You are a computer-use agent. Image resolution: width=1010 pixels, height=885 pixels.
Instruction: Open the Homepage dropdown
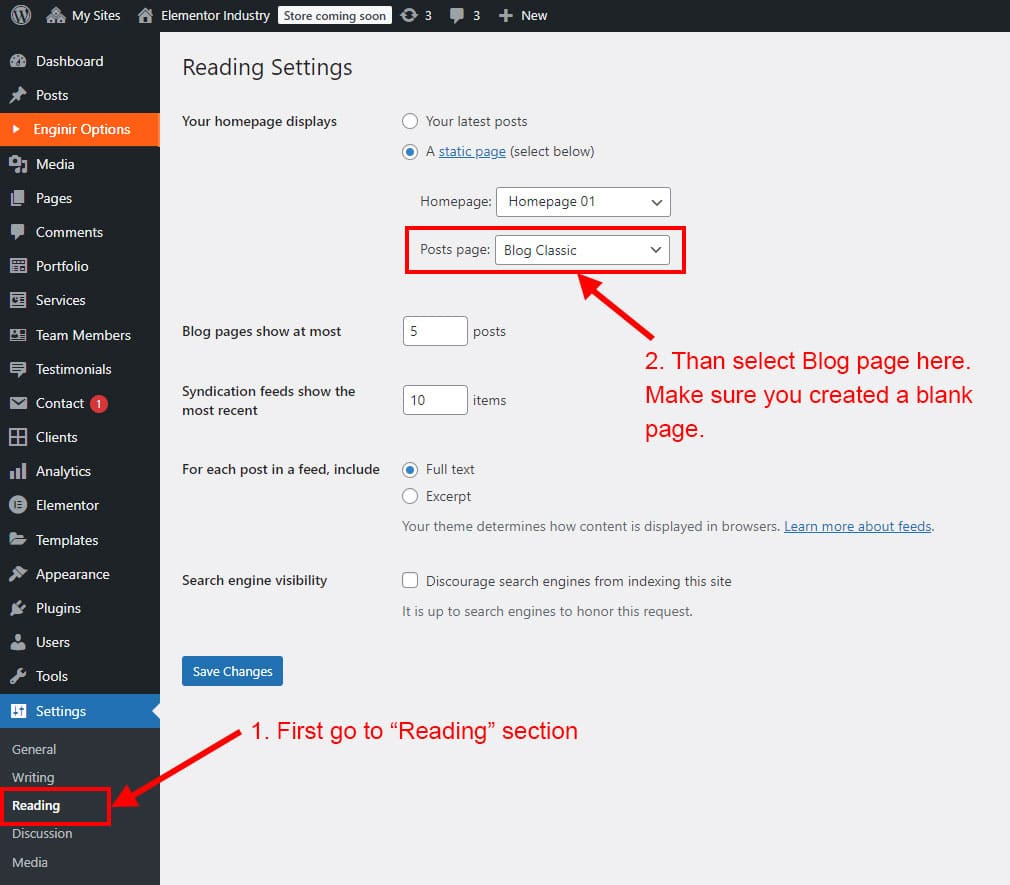(583, 201)
